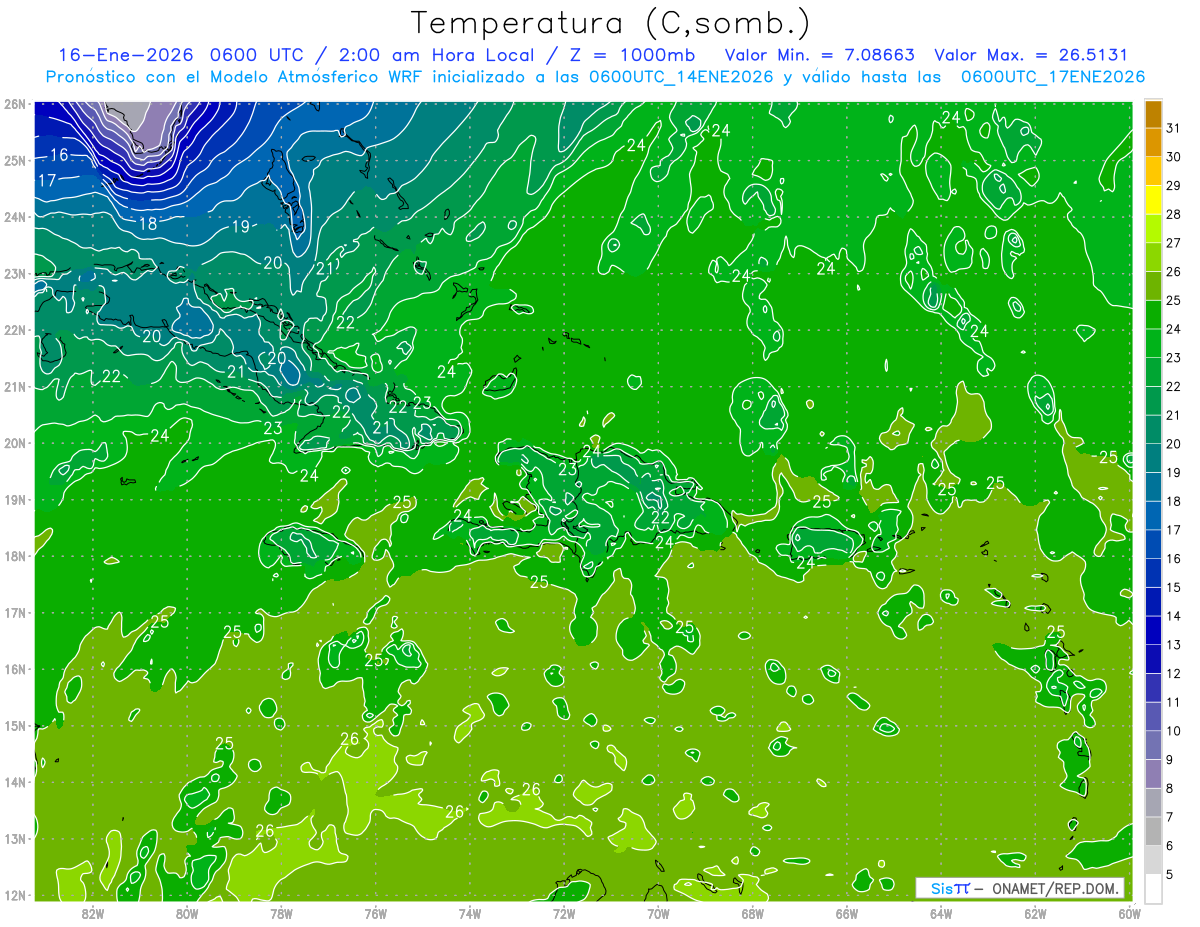Click the date text '16-Ene-2026 0600 UTC'
The height and width of the screenshot is (927, 1200).
coord(181,55)
